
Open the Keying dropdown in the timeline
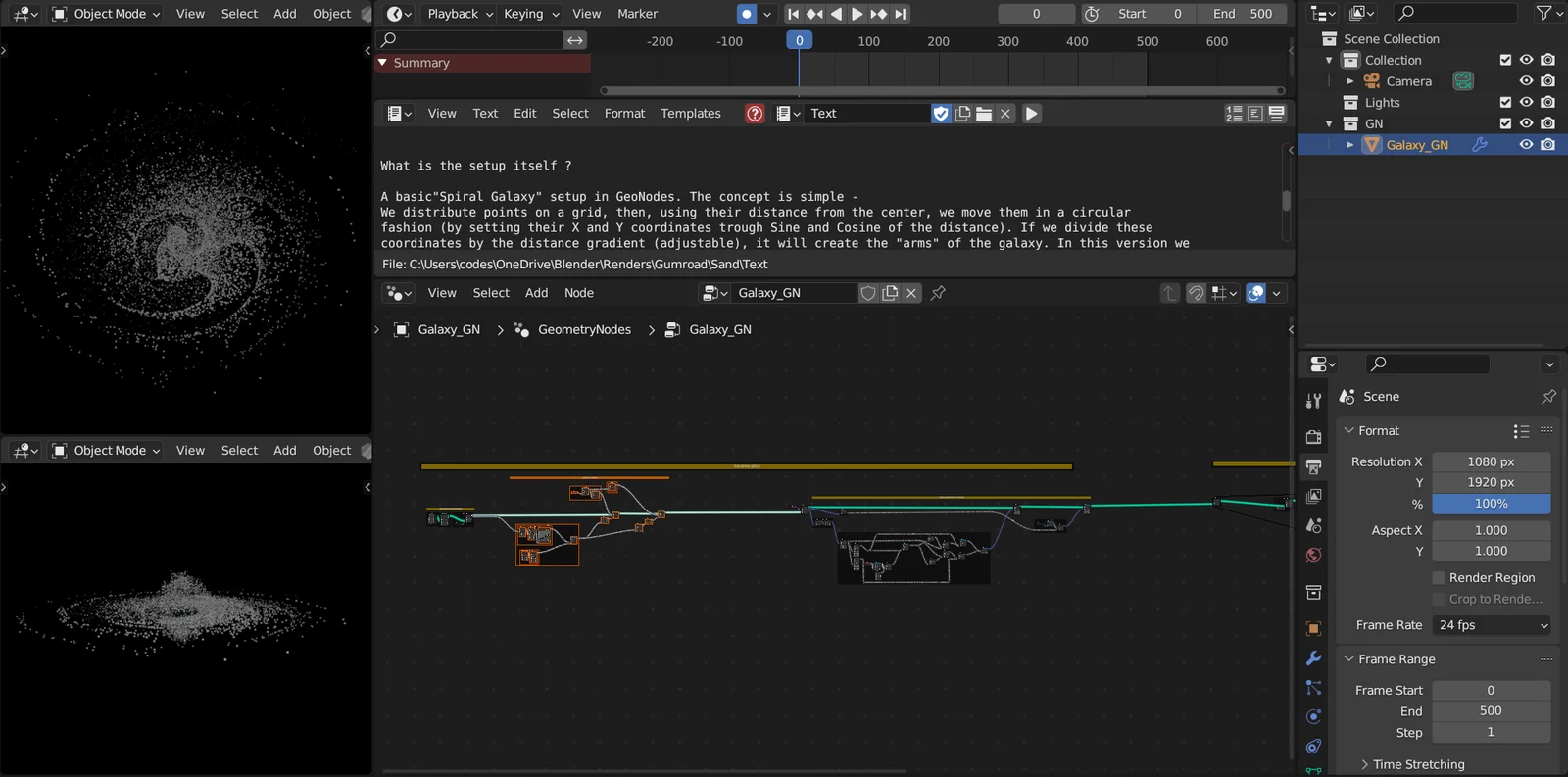coord(531,14)
